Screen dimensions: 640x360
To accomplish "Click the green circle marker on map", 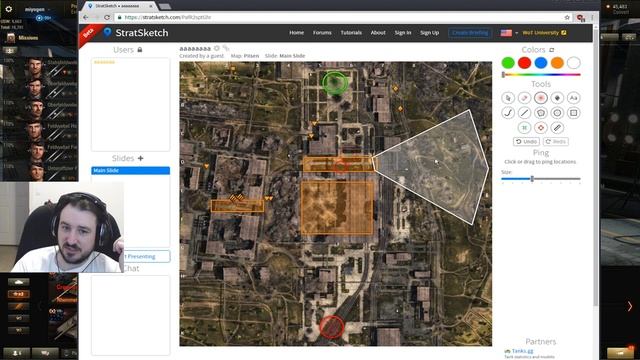I will click(335, 83).
